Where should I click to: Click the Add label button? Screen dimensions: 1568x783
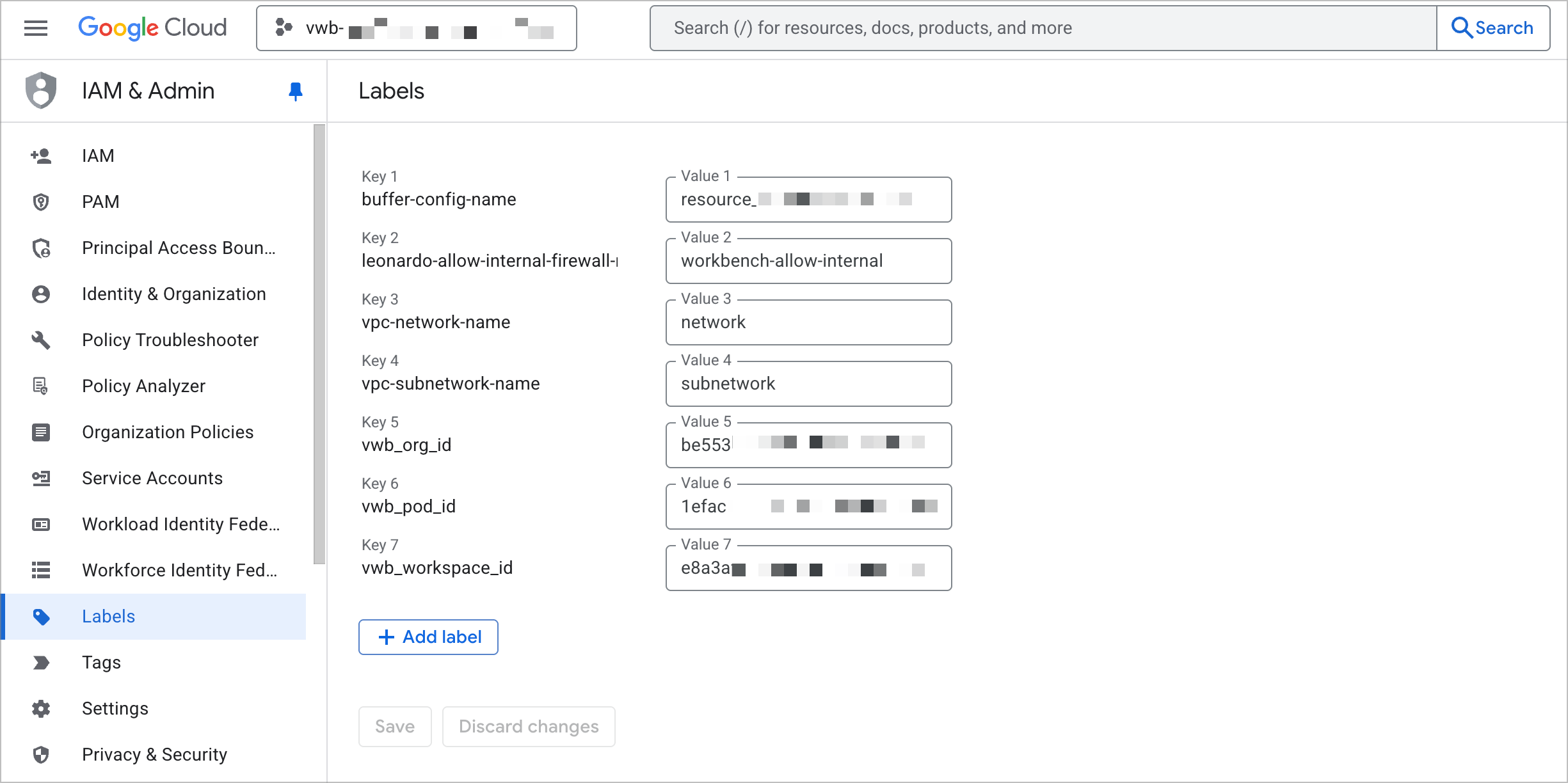[428, 637]
